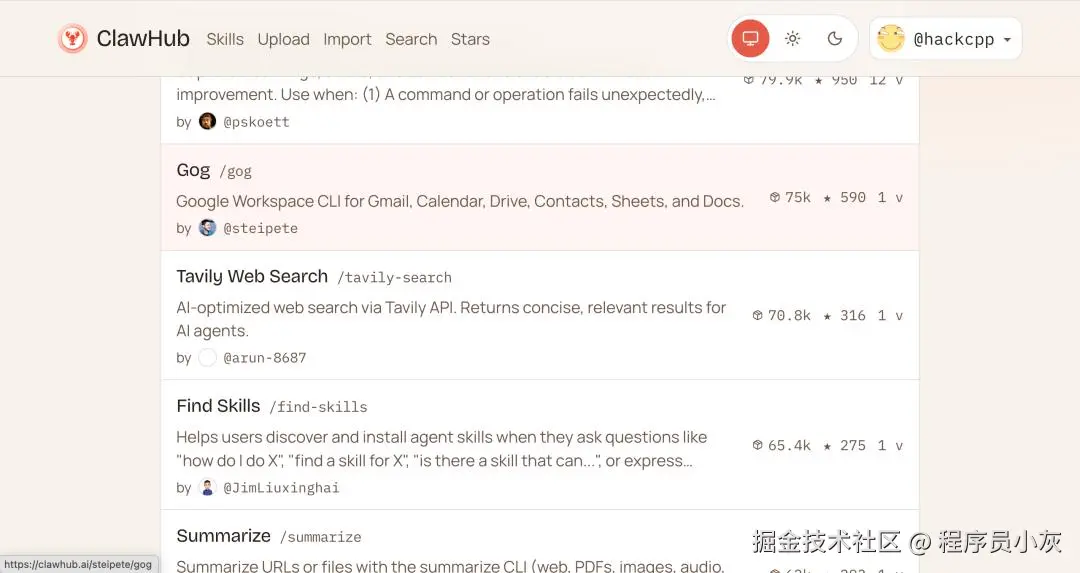Click Tavily 70.8k downloads count
Image resolution: width=1080 pixels, height=573 pixels.
point(789,315)
